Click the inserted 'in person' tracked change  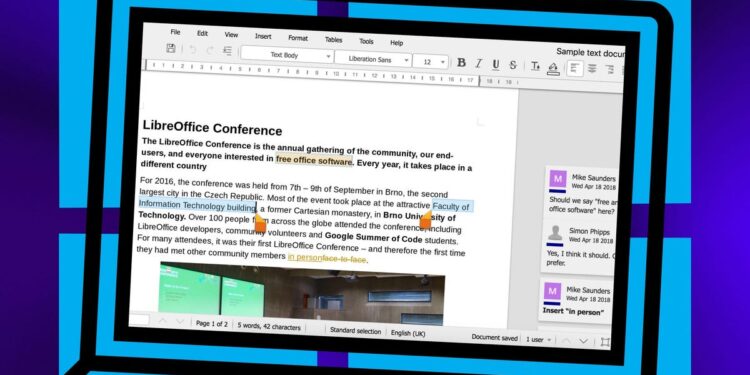305,257
